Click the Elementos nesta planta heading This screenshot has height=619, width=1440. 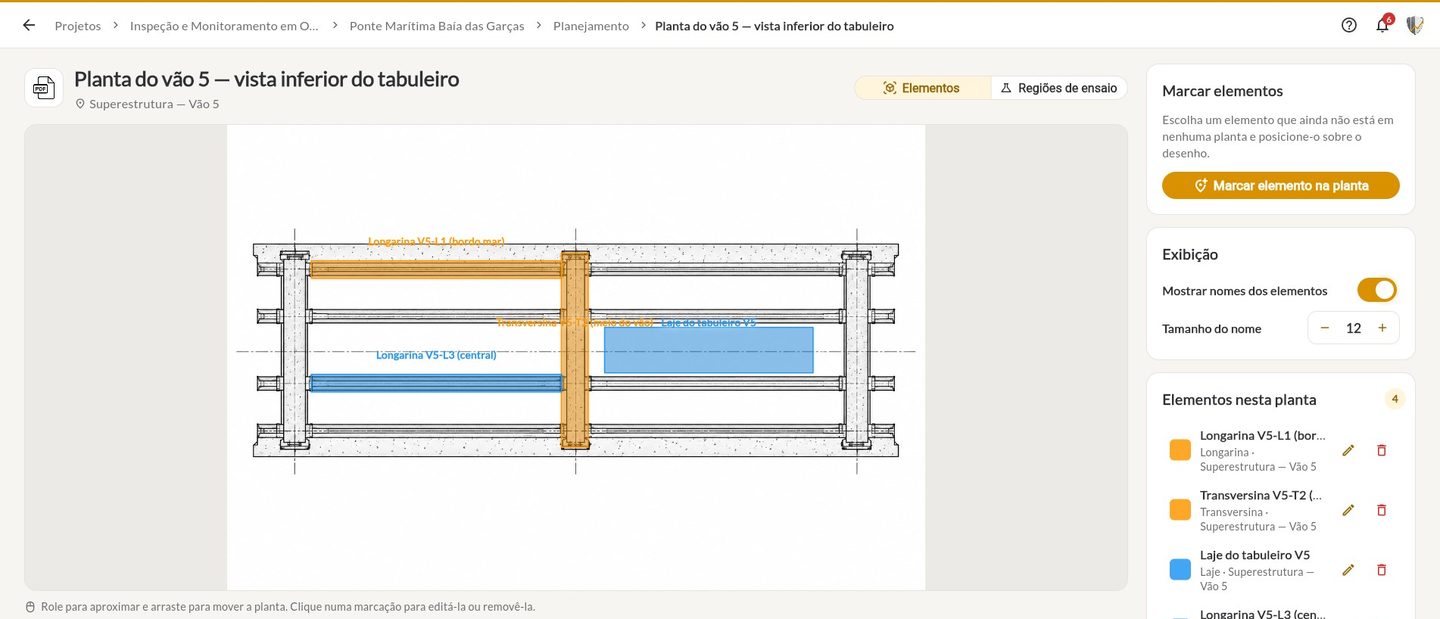[1239, 400]
